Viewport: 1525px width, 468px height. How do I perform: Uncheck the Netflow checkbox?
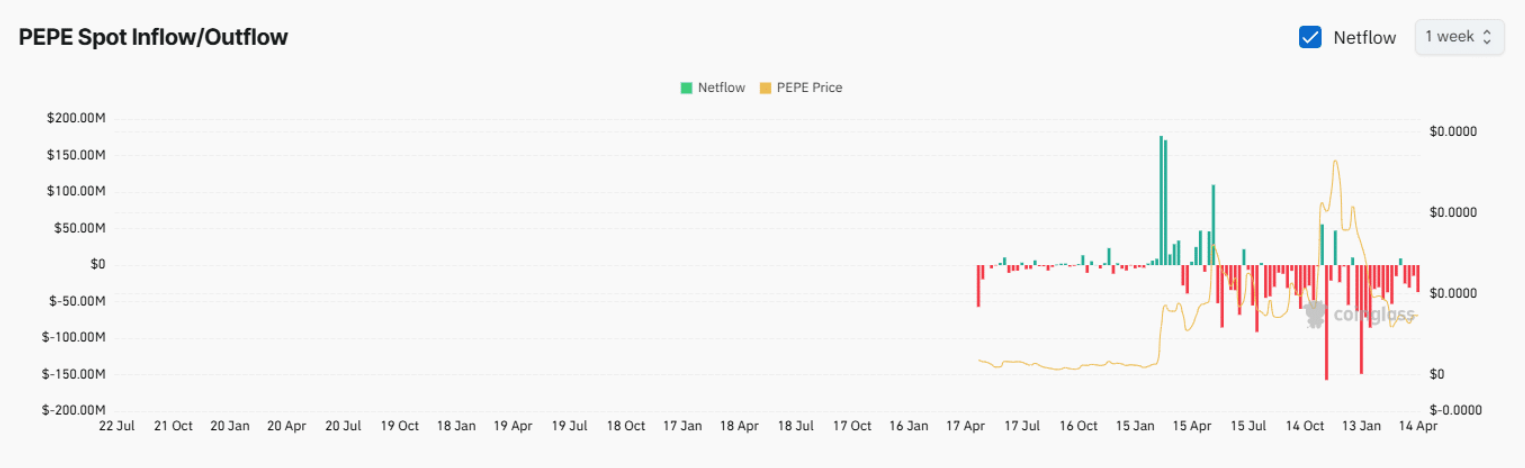1310,37
